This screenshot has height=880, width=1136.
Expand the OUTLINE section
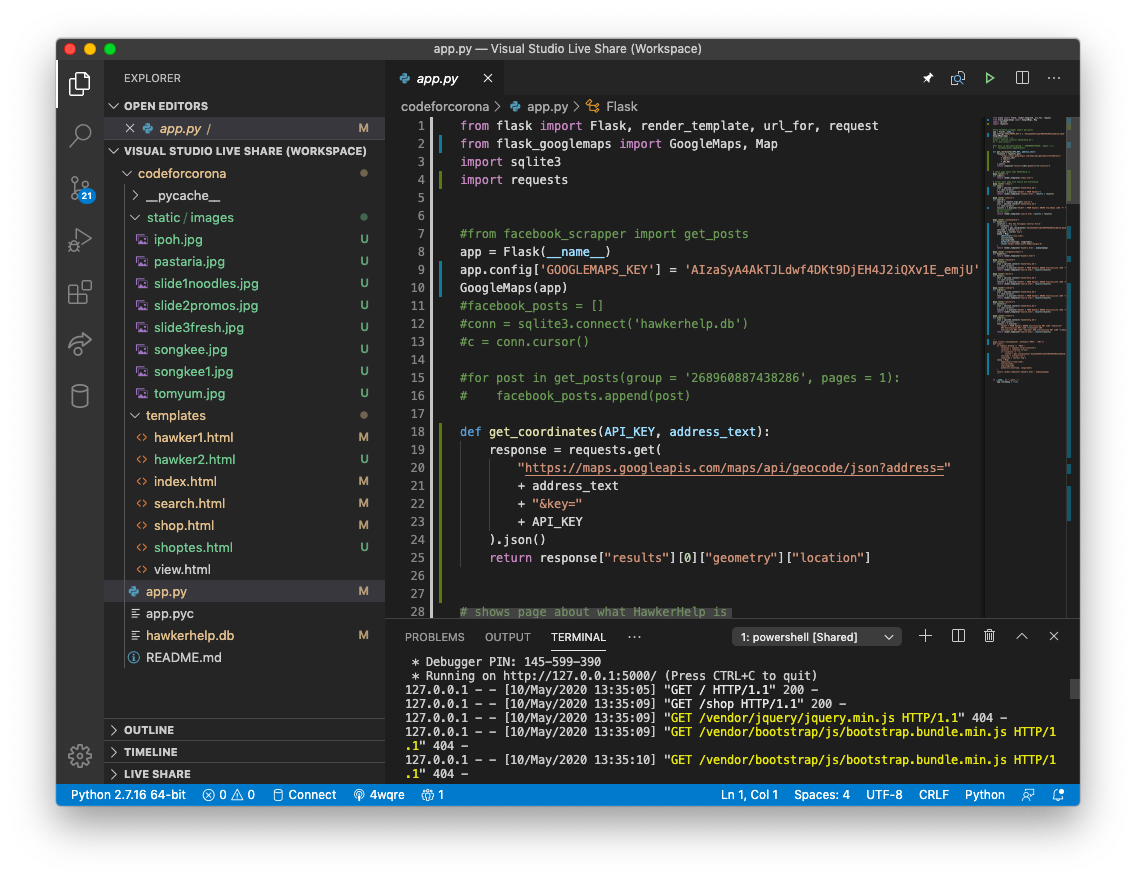(x=148, y=730)
